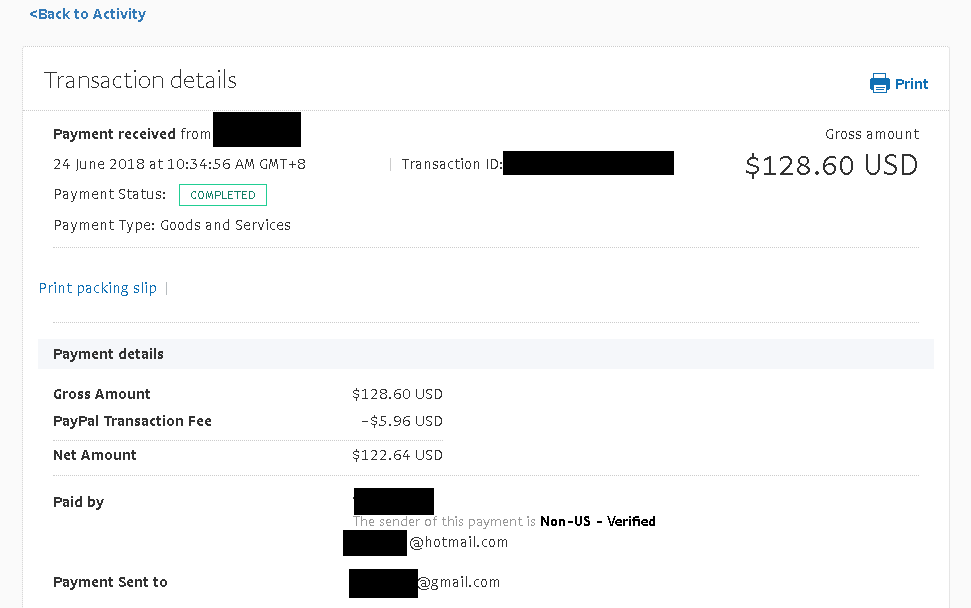Open Print packing slip link

click(98, 288)
